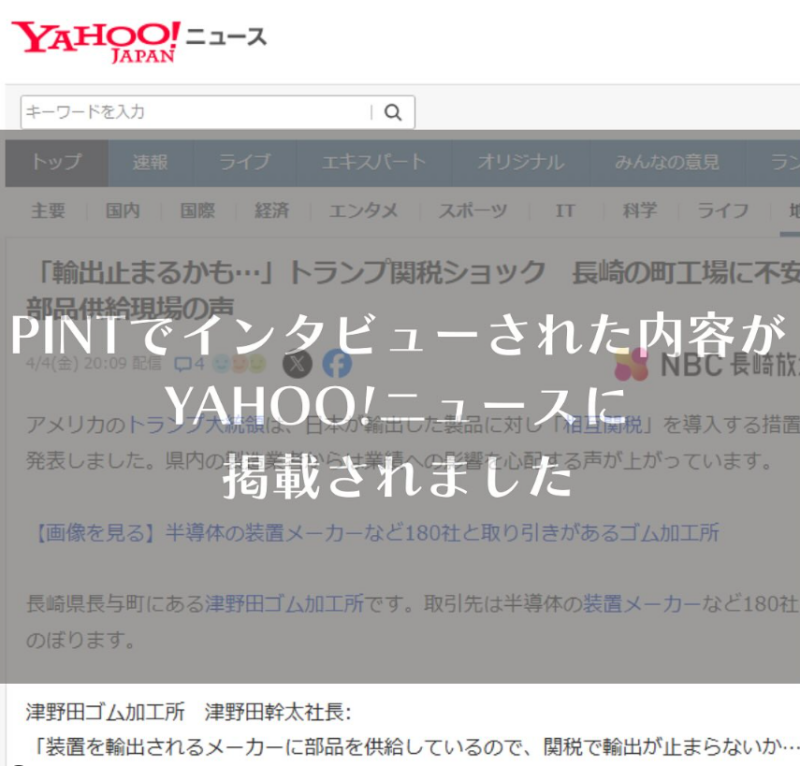Screen dimensions: 800x766
Task: Share the article on X
Action: tap(298, 364)
